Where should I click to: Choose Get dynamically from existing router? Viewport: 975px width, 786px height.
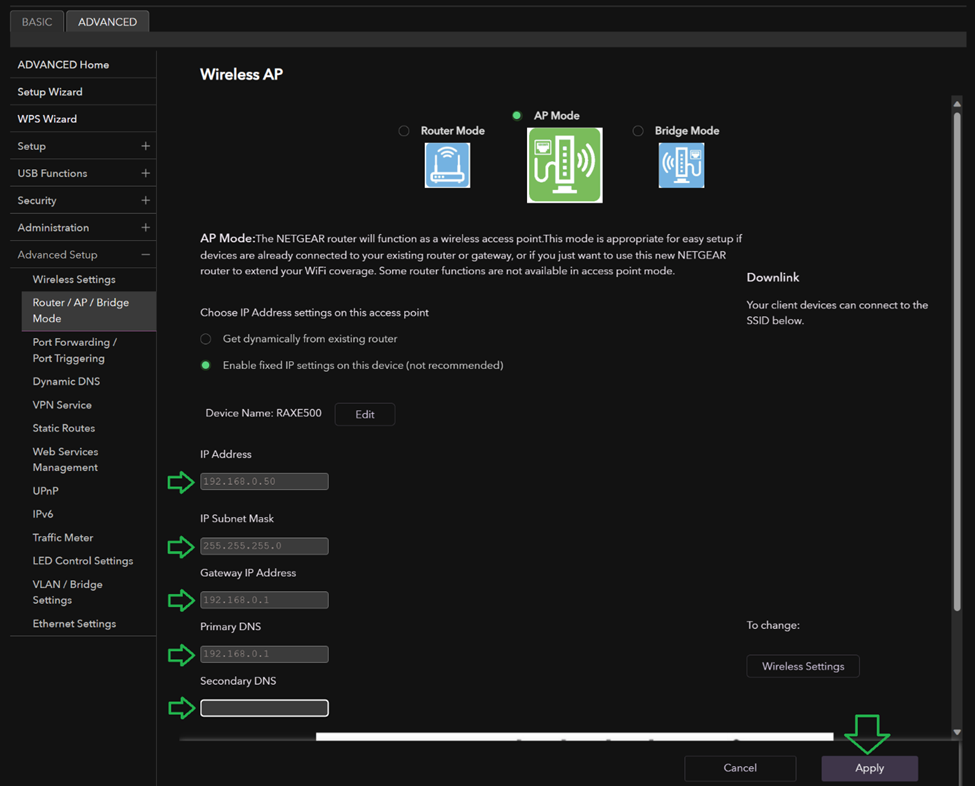[206, 339]
